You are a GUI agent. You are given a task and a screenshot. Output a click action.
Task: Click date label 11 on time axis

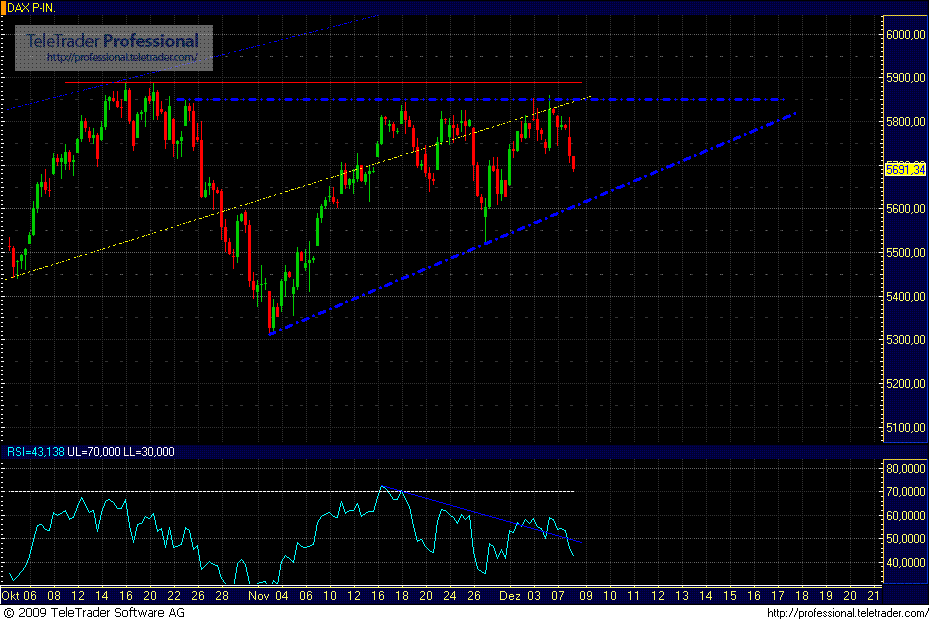tap(633, 596)
